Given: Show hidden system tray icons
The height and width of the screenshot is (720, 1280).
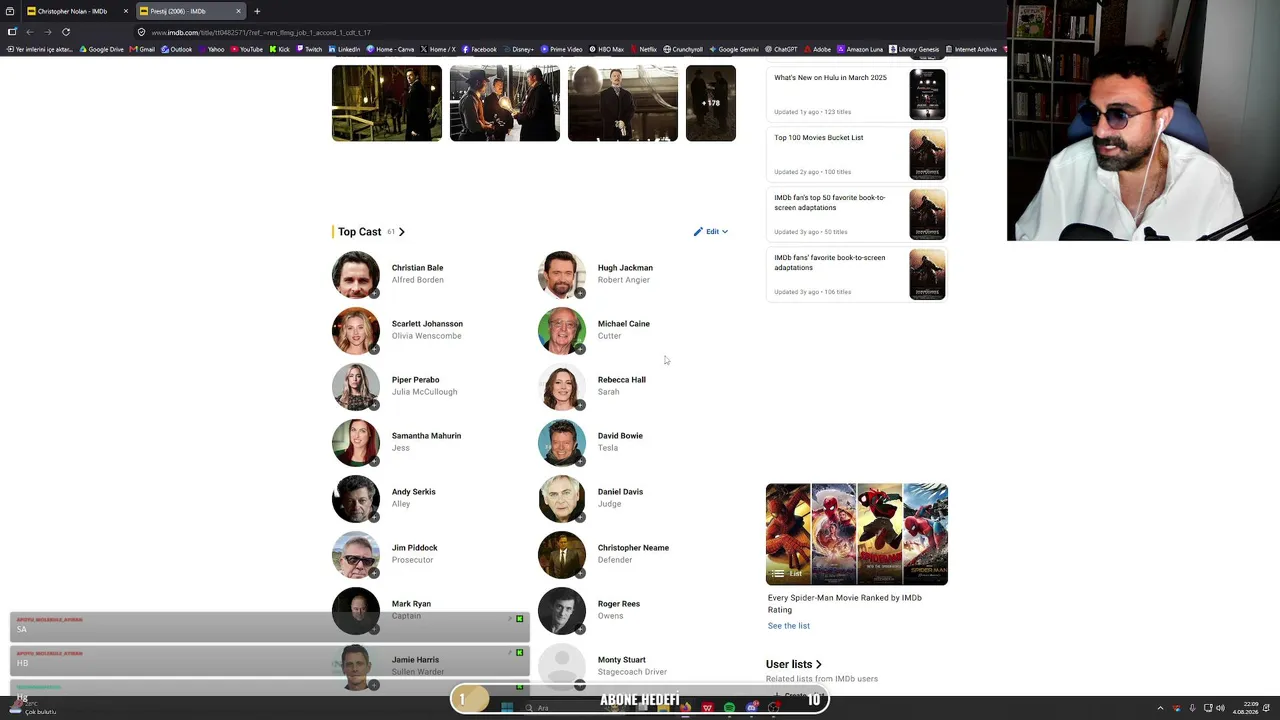Looking at the screenshot, I should click(x=1160, y=708).
